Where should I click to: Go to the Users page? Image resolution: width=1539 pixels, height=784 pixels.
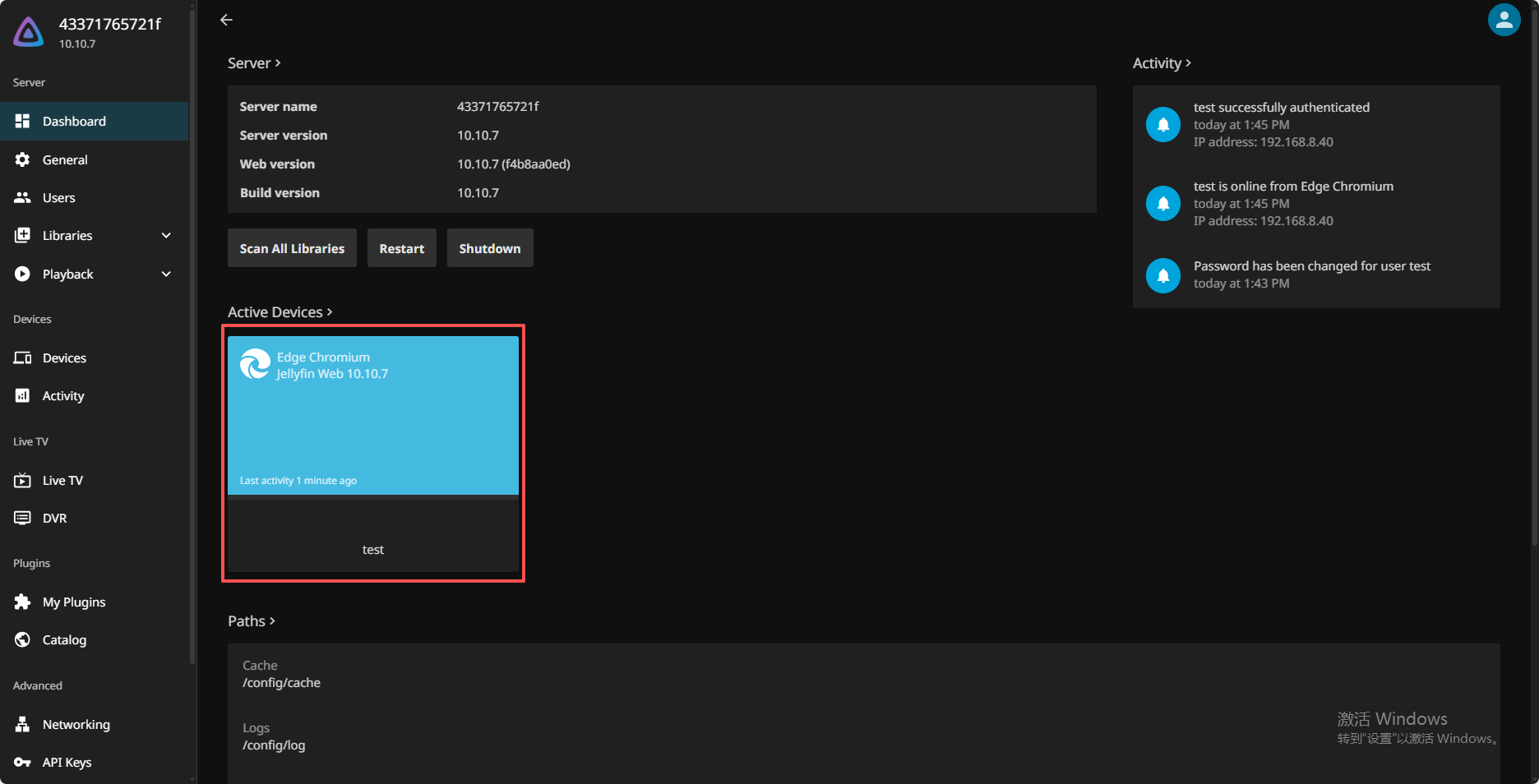pyautogui.click(x=95, y=197)
